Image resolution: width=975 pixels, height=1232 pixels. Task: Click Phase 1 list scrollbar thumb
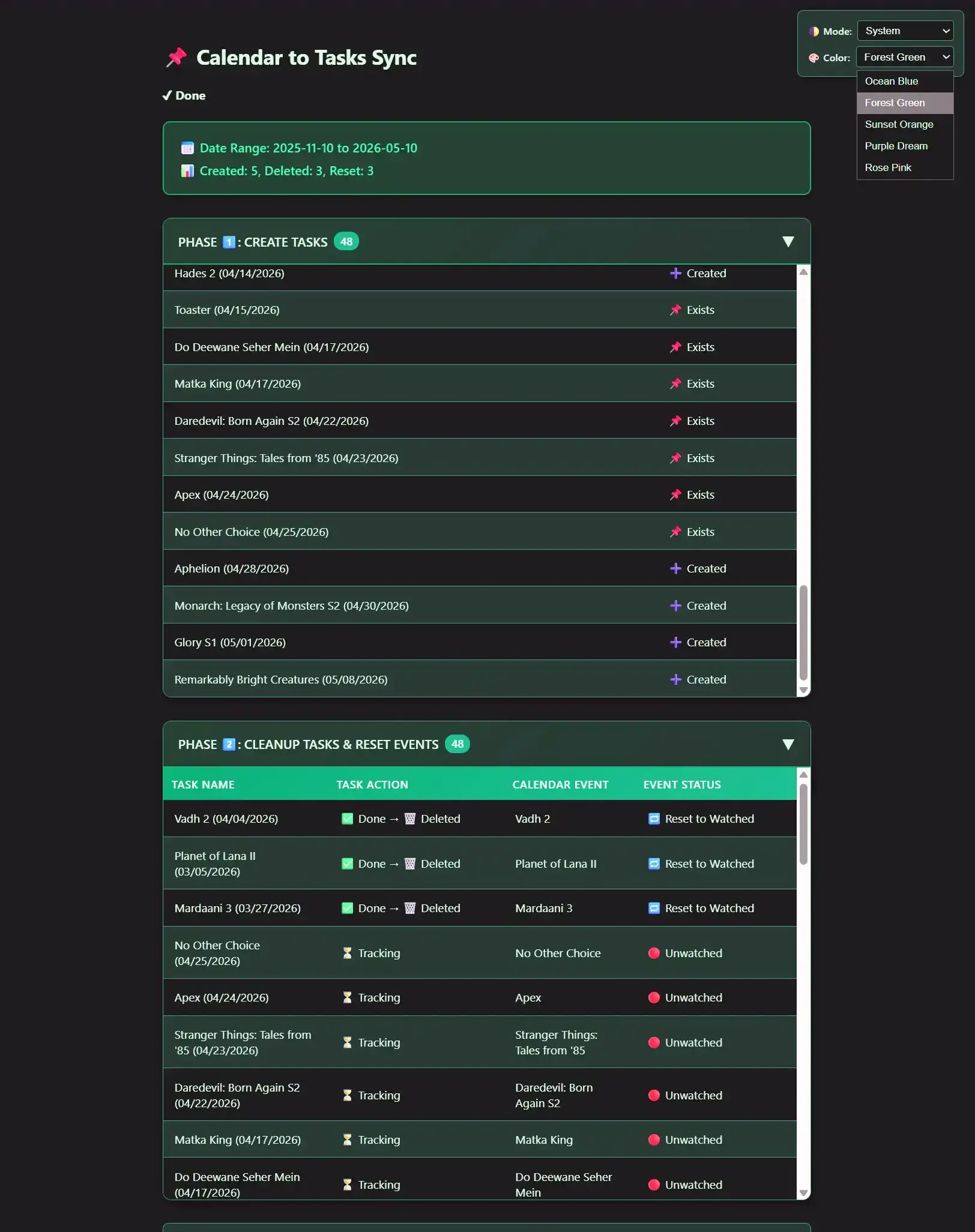click(x=803, y=633)
